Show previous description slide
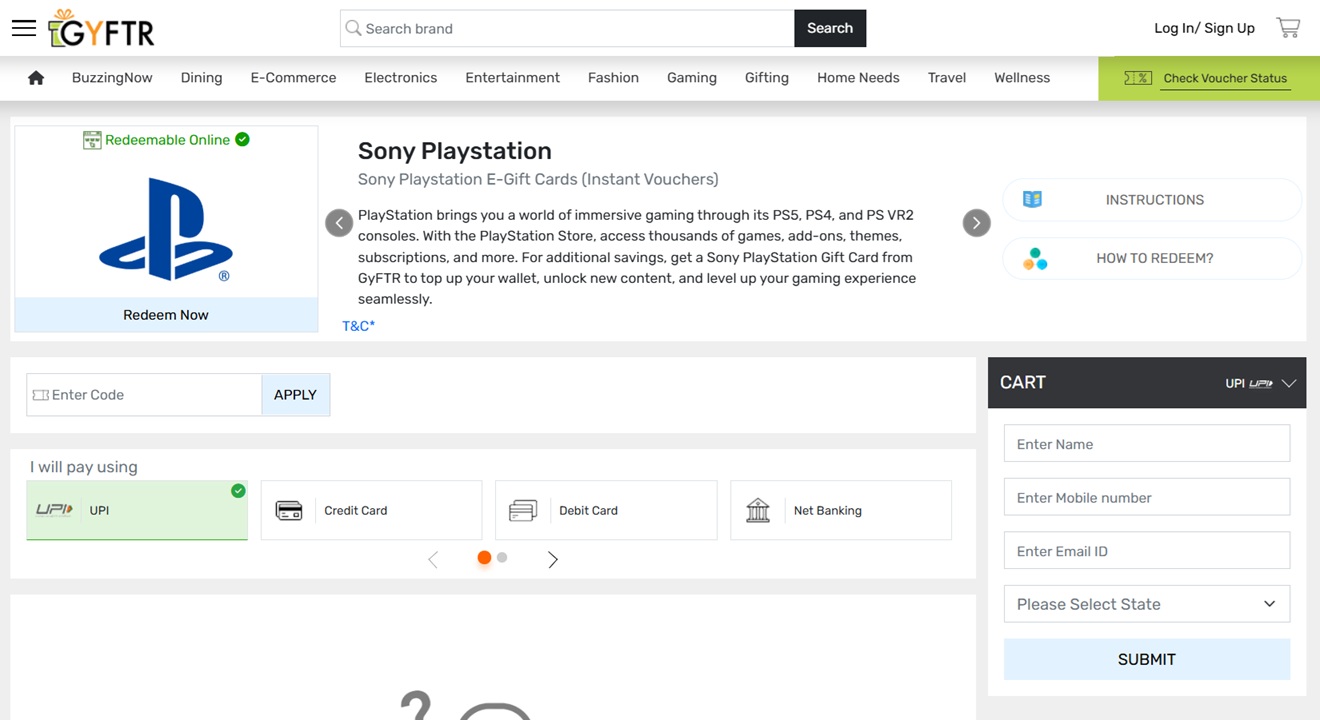 pos(339,223)
